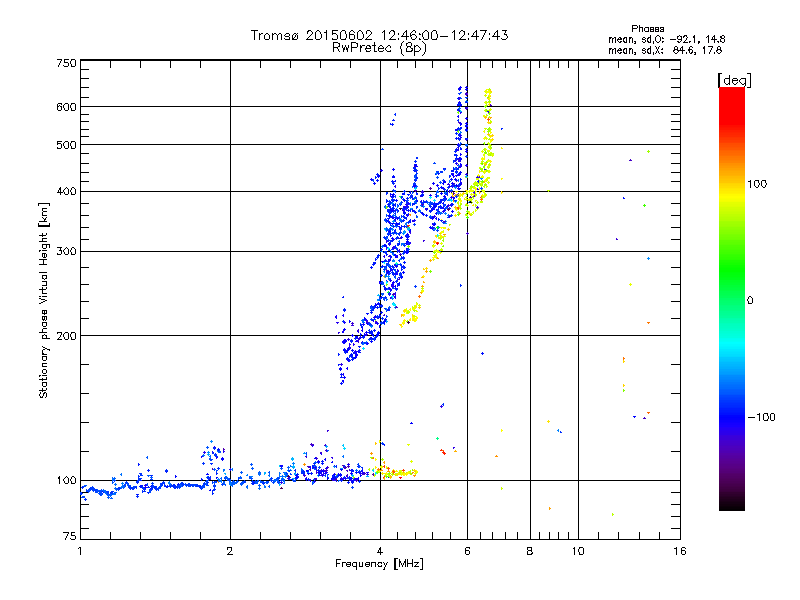Click the "500" height axis label
Viewport: 800px width, 600px height.
[x=67, y=145]
